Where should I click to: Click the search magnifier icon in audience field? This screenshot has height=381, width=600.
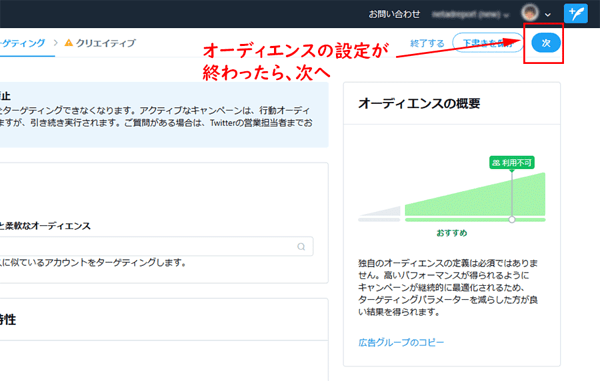click(301, 247)
